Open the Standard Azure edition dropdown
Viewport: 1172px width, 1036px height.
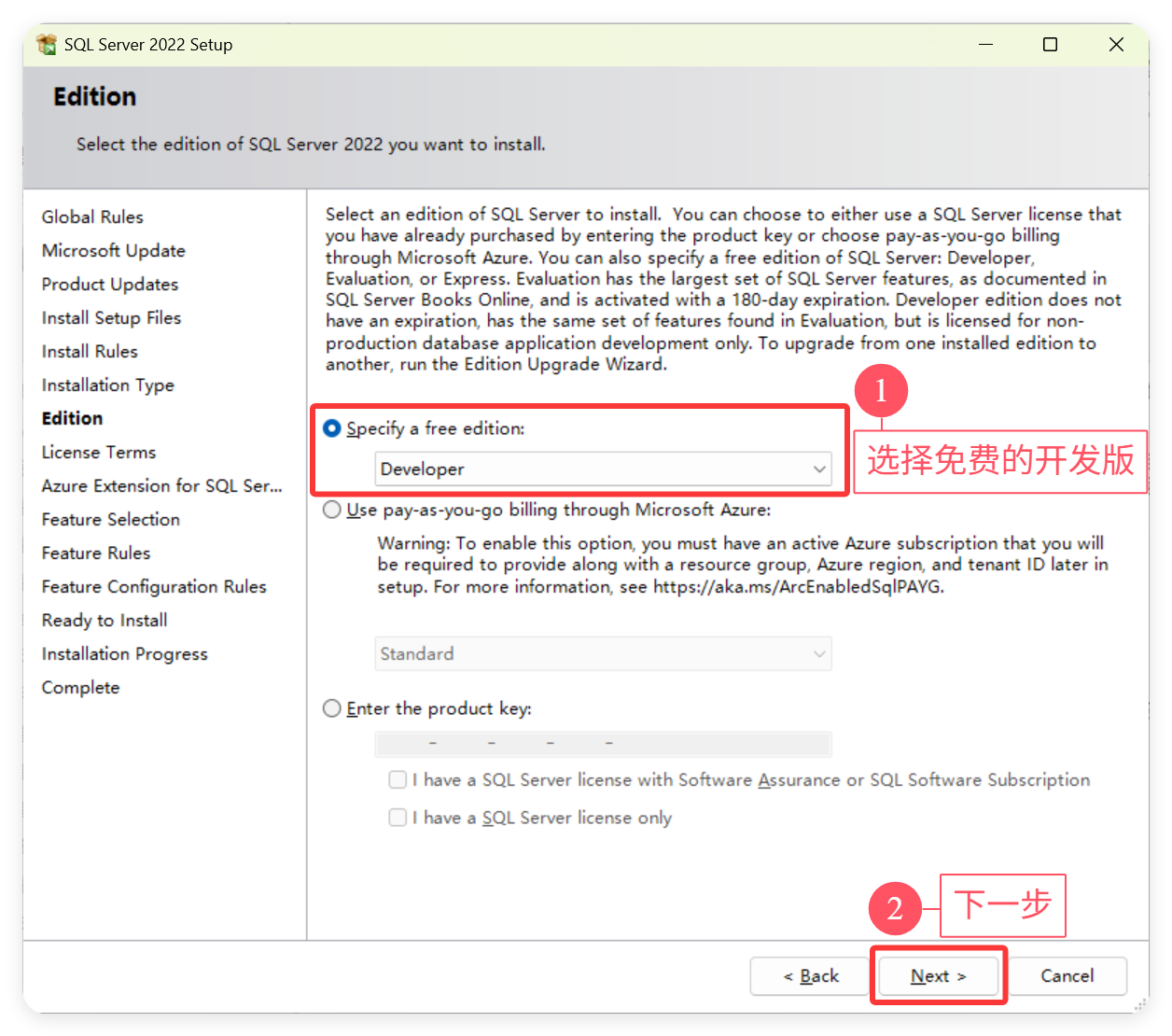coord(603,653)
